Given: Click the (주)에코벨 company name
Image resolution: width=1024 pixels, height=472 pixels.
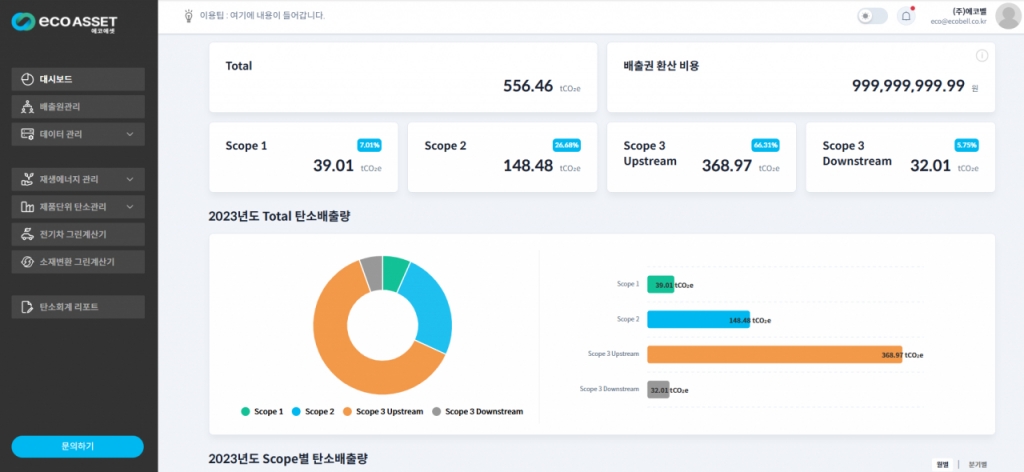Looking at the screenshot, I should 969,11.
